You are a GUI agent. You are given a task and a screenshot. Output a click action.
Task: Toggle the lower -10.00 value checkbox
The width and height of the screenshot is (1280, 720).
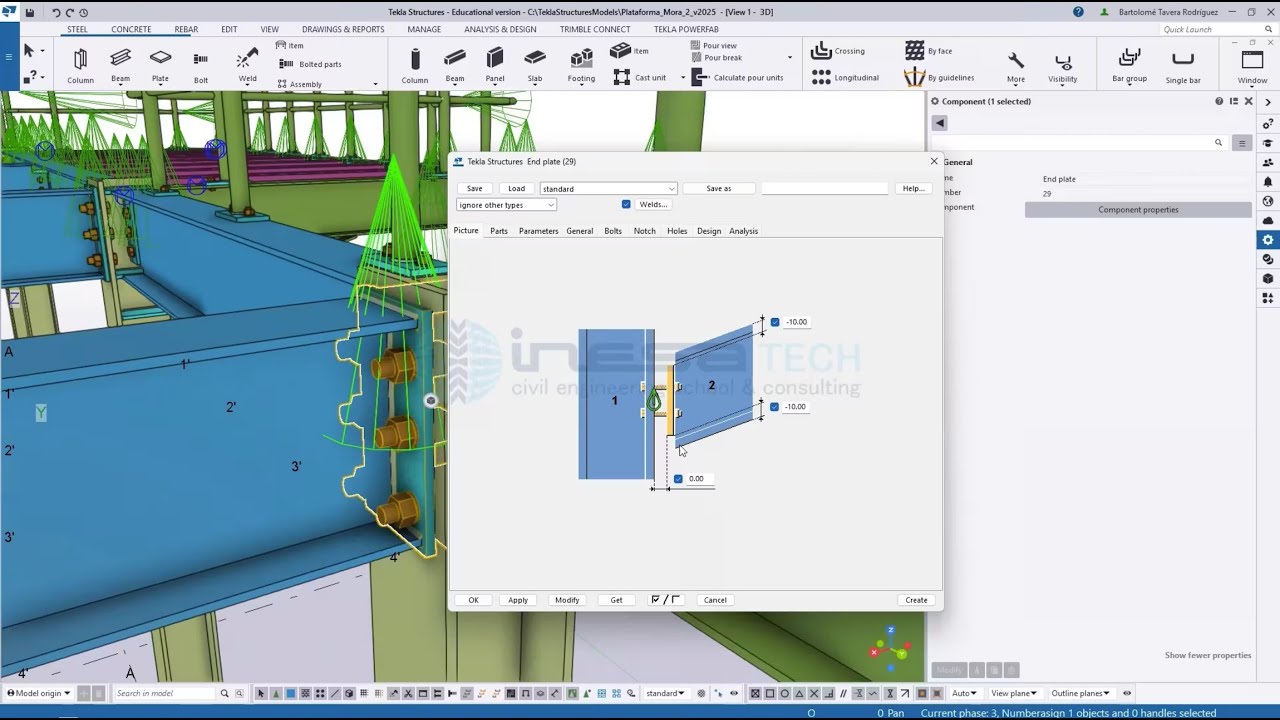pyautogui.click(x=775, y=407)
